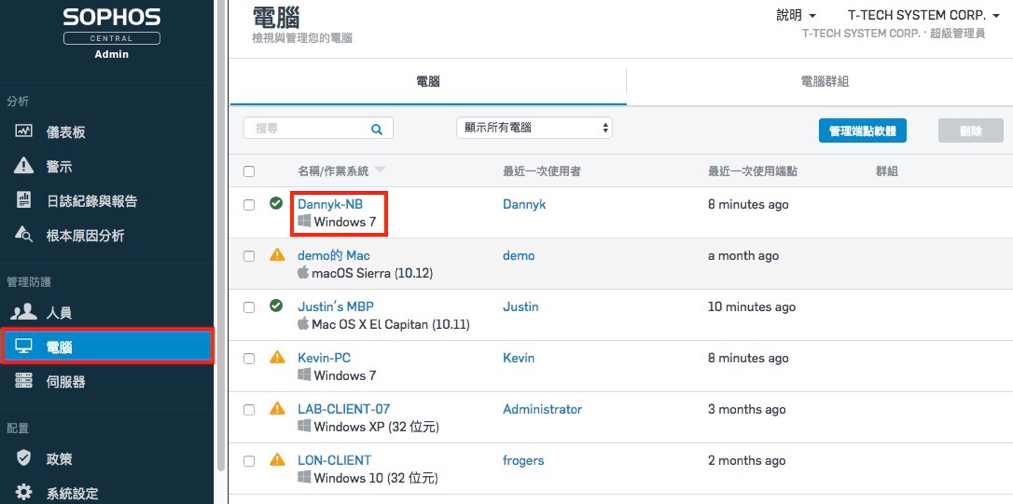Click the 伺服器 server icon
Screen dimensions: 1013x504
pyautogui.click(x=23, y=381)
